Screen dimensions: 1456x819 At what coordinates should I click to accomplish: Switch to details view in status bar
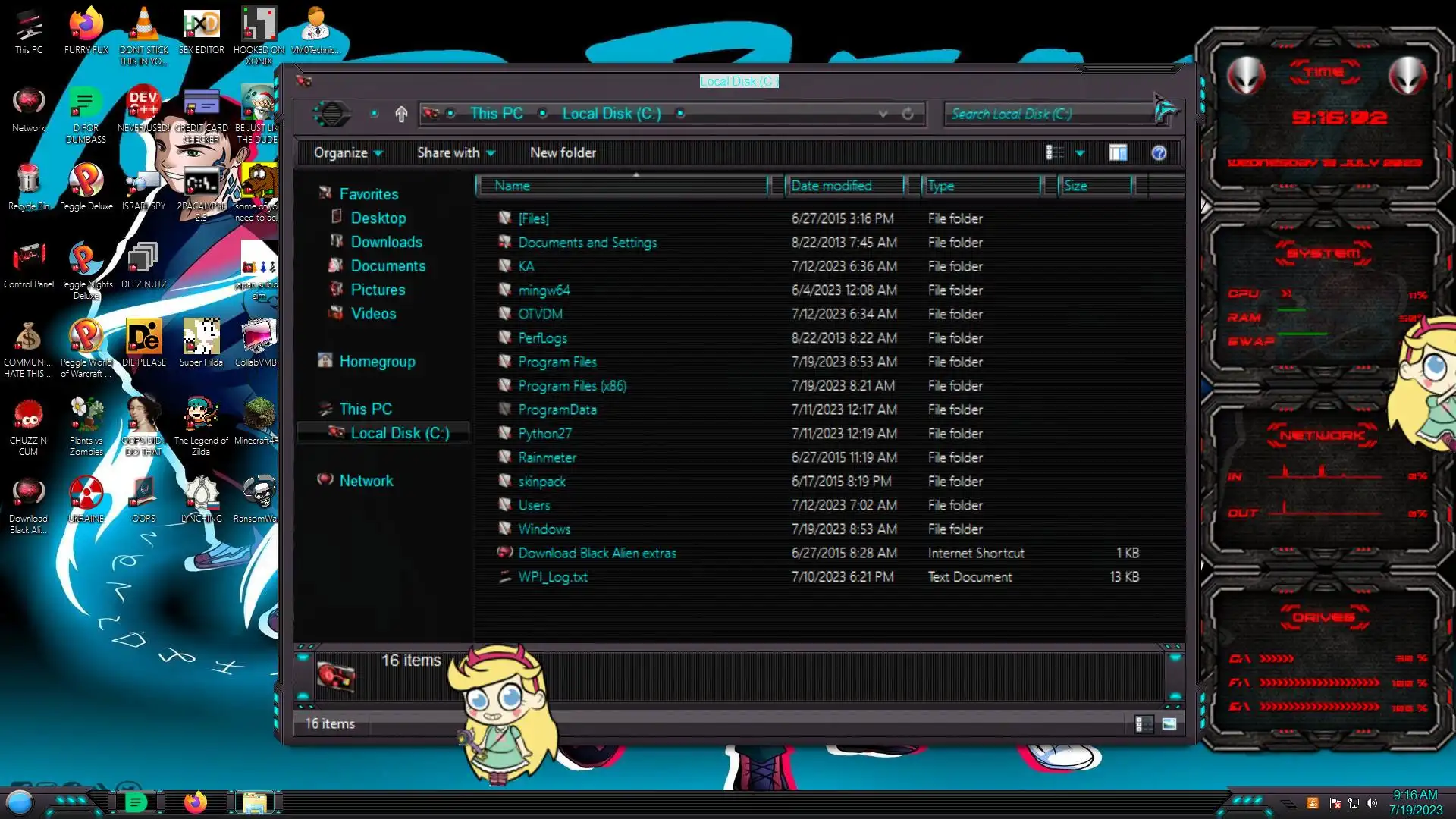1143,724
